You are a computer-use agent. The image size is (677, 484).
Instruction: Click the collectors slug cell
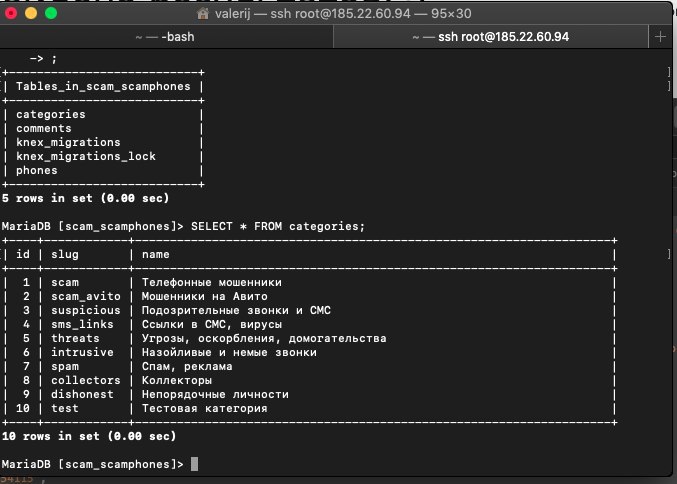[x=86, y=380]
